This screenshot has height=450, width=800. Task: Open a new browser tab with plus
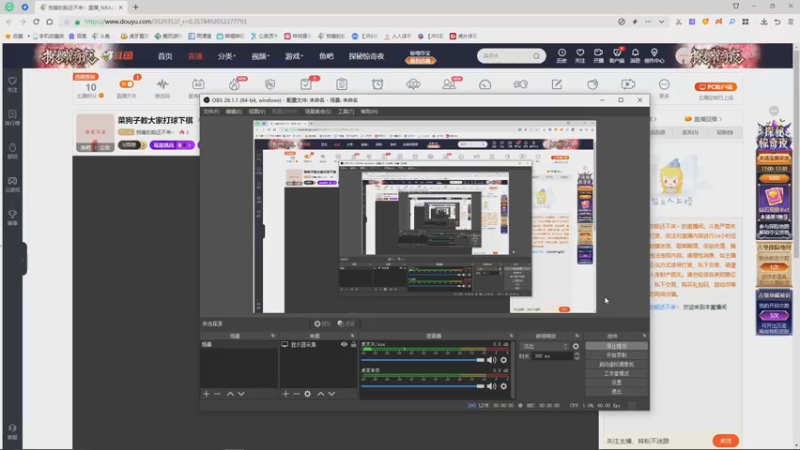[x=136, y=7]
